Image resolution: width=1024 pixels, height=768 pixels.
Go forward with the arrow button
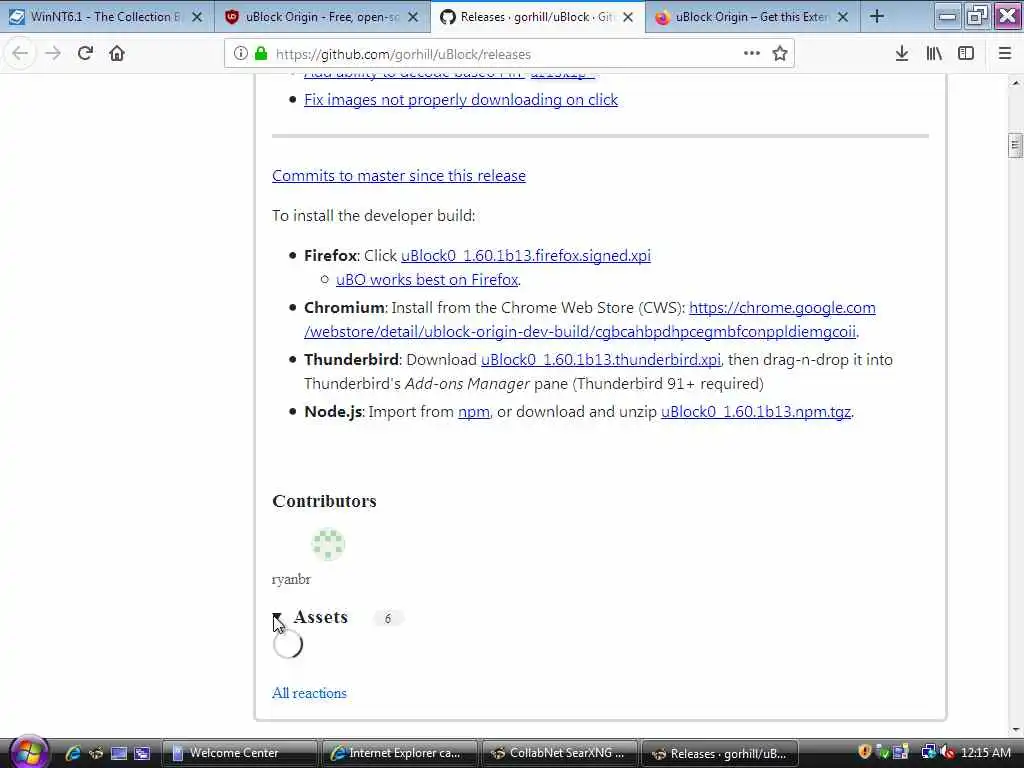pyautogui.click(x=52, y=54)
